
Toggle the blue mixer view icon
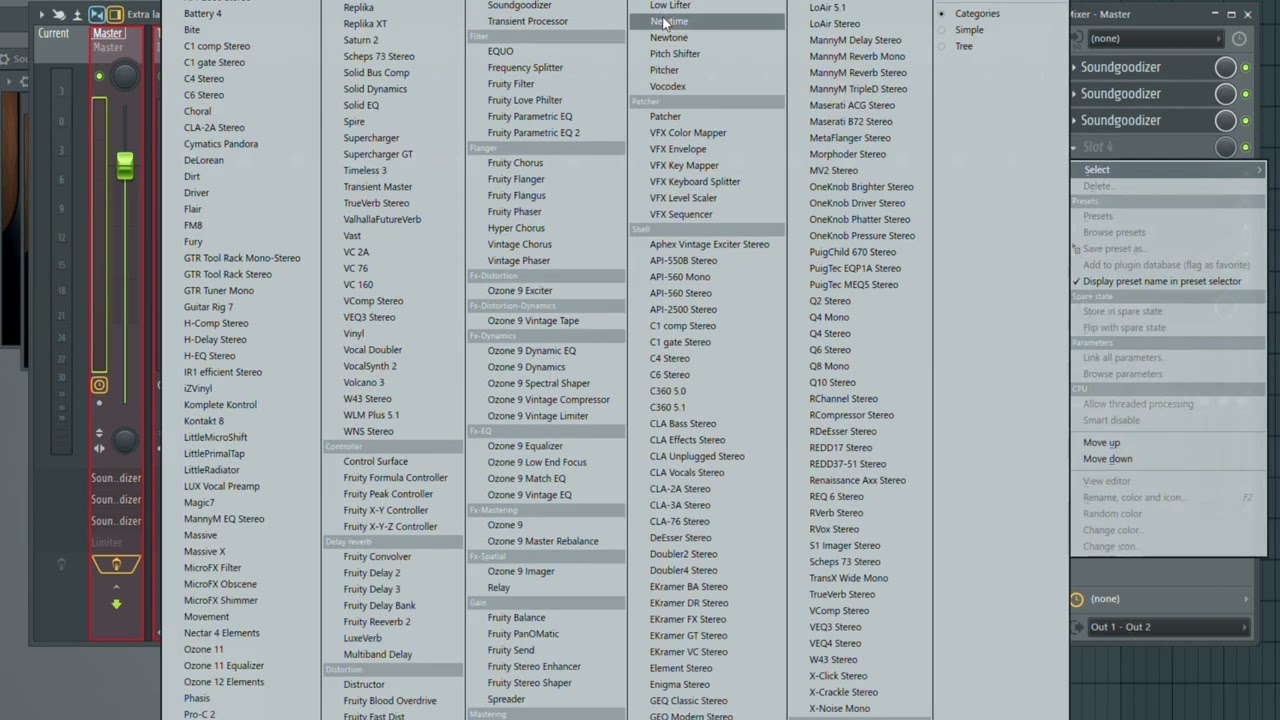(x=97, y=14)
